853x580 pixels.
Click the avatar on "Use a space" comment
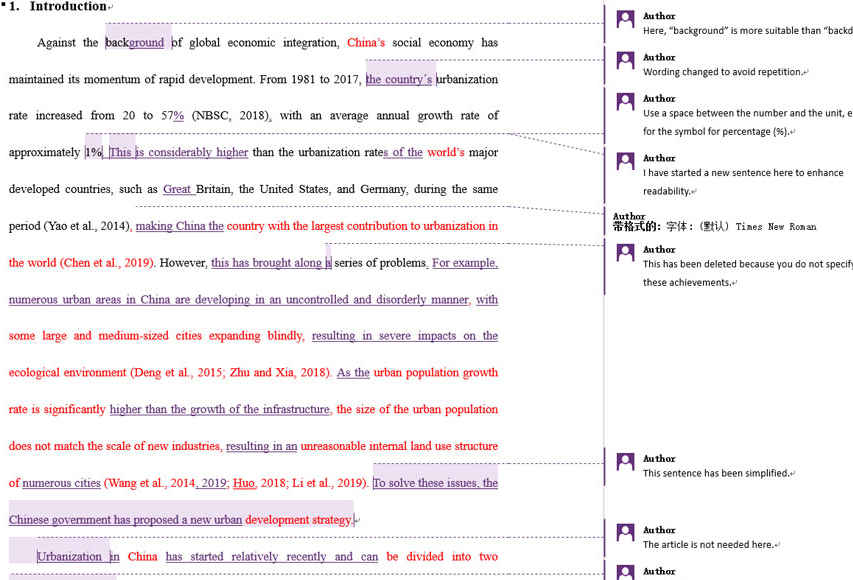click(x=626, y=102)
